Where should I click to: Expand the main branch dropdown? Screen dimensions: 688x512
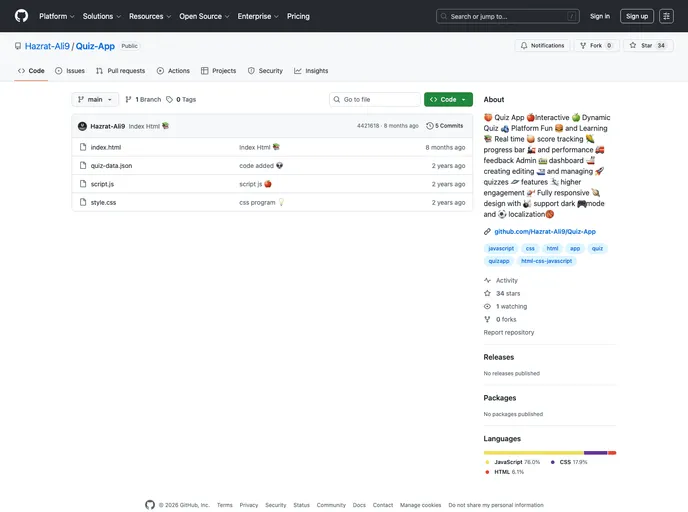point(96,100)
